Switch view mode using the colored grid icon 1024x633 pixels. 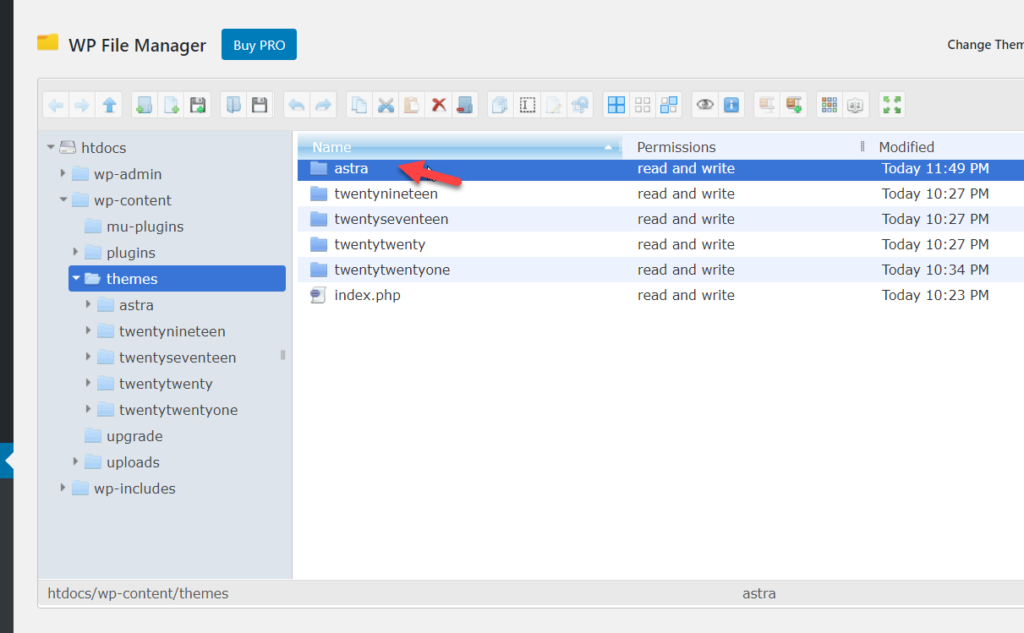[x=829, y=105]
